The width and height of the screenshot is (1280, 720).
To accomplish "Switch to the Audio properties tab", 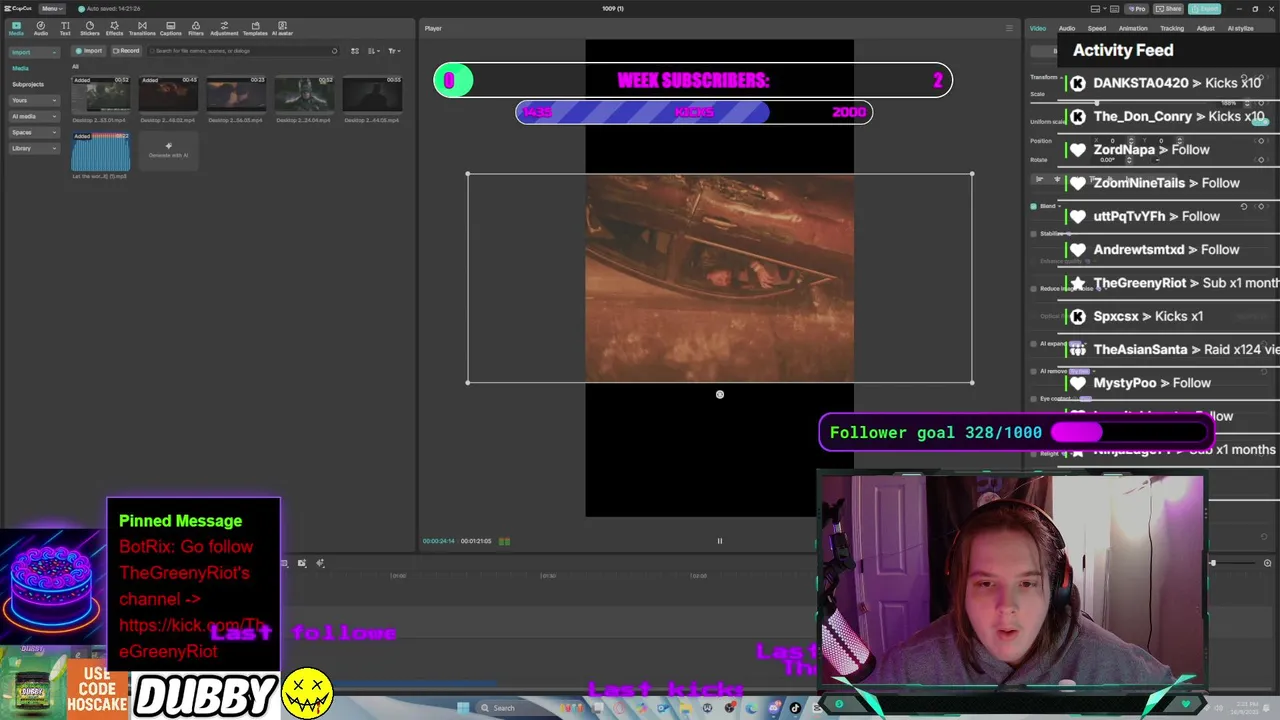I will (x=1067, y=28).
